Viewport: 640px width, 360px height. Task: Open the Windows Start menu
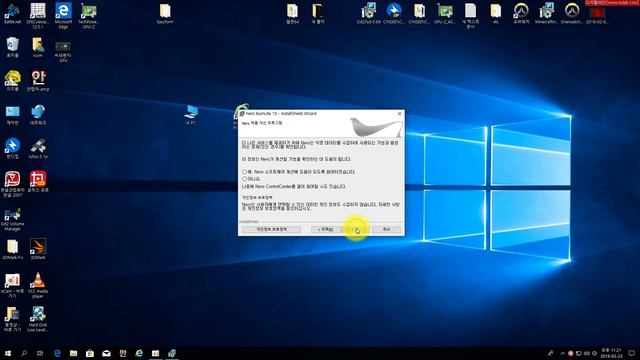click(x=8, y=353)
